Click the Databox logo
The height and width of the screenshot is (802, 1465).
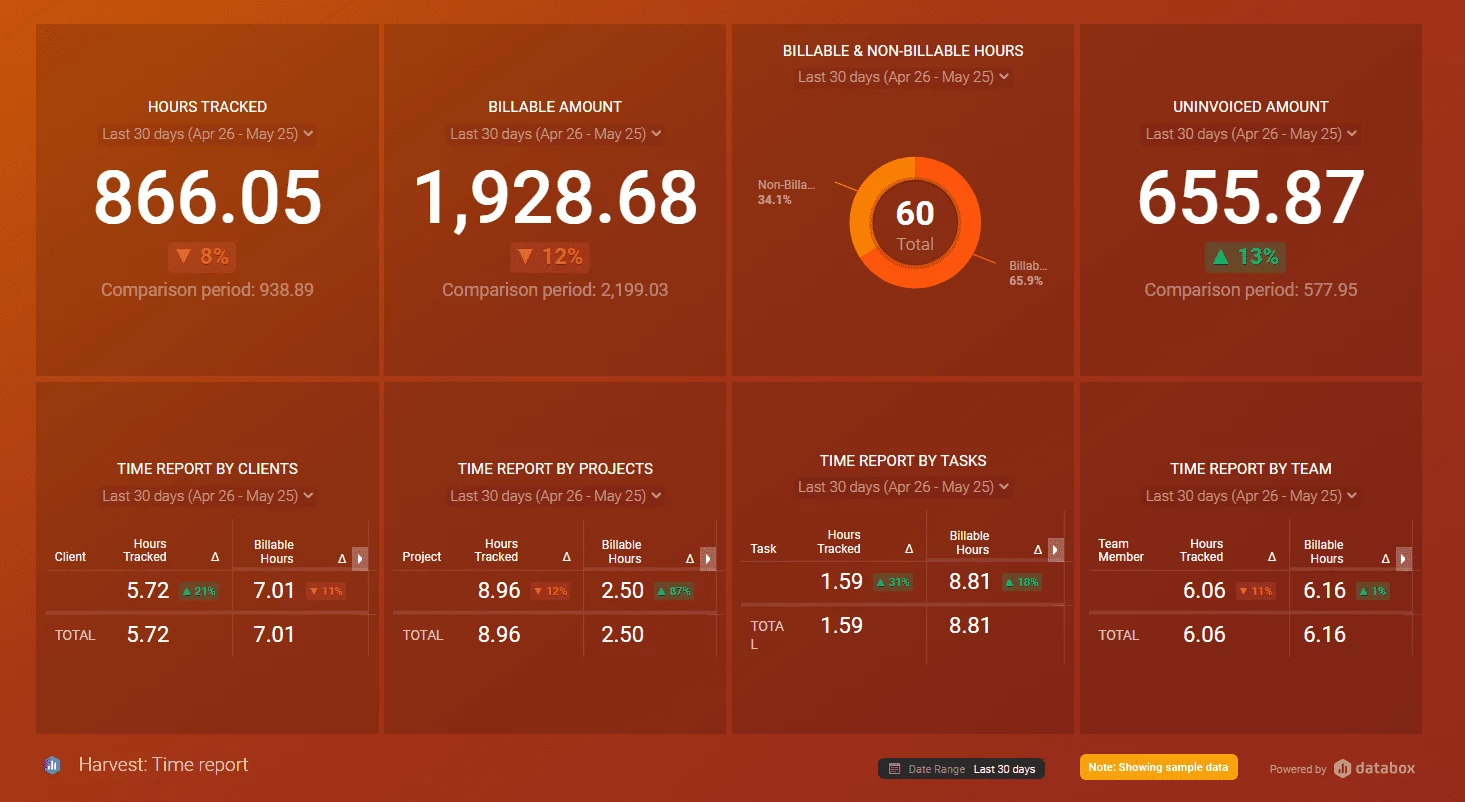[1375, 768]
